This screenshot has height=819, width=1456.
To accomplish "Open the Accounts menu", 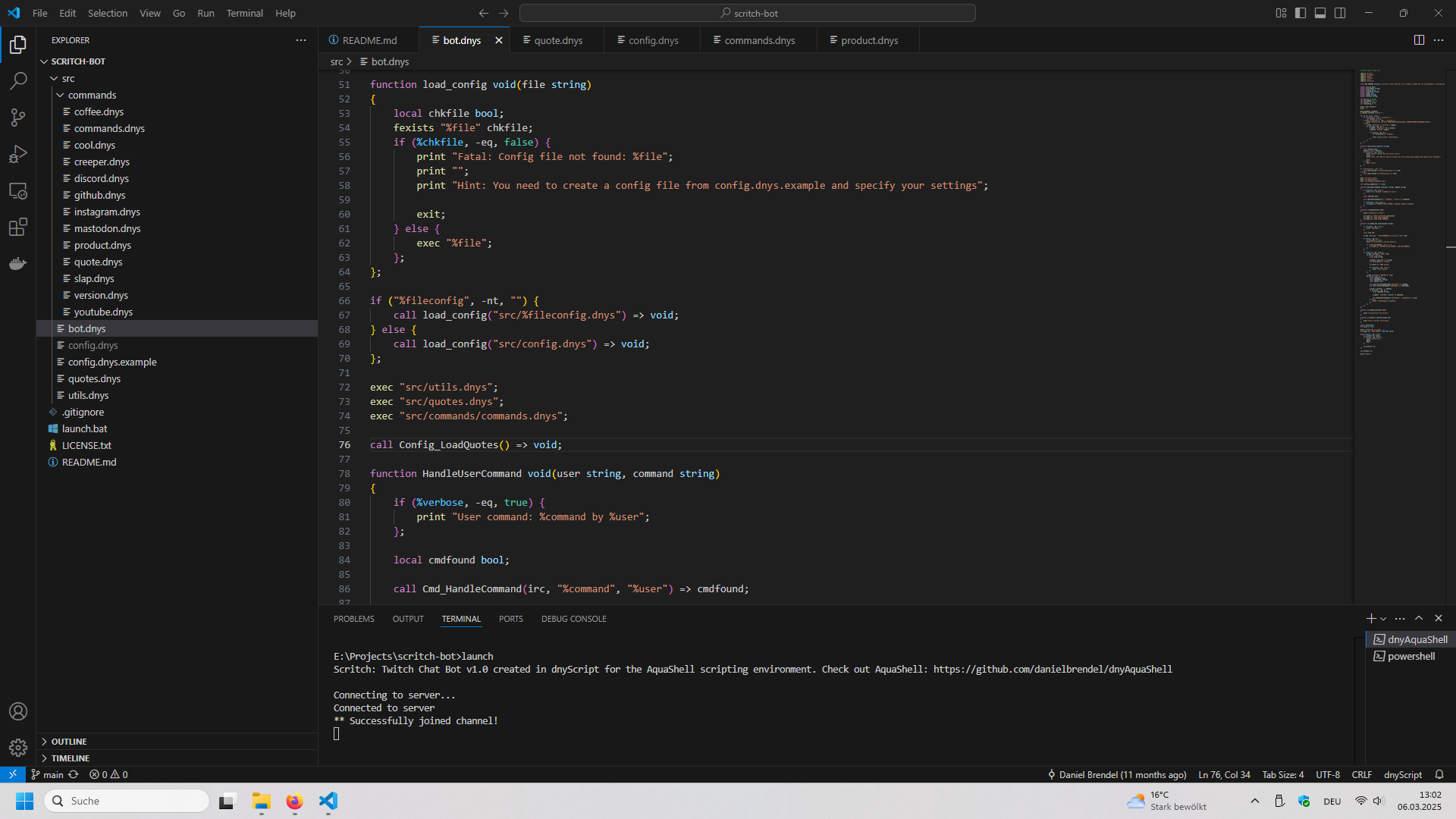I will [18, 711].
